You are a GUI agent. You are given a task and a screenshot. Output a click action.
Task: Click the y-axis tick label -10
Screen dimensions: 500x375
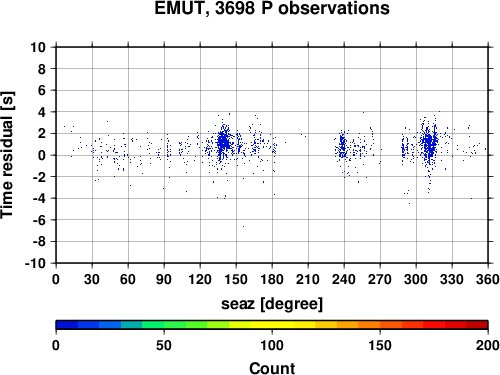35,263
